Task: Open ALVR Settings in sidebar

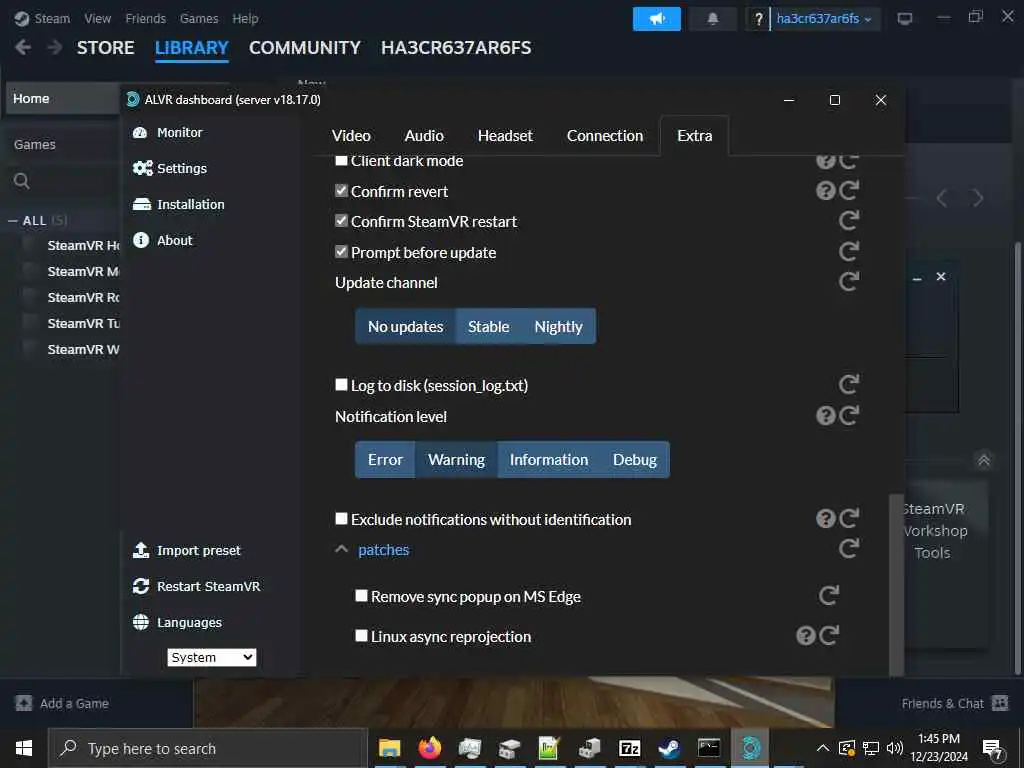Action: click(169, 168)
